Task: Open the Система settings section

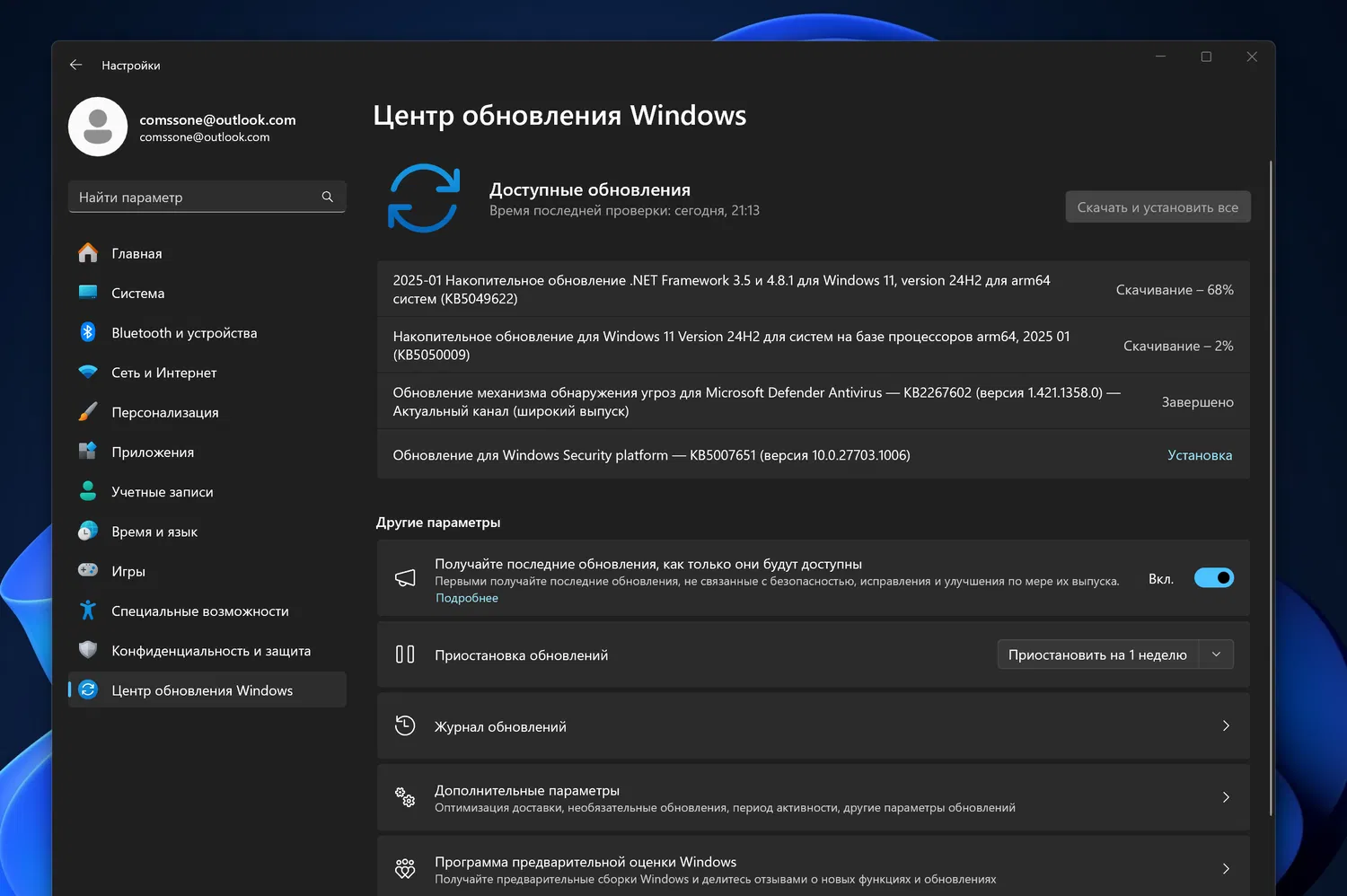Action: click(x=207, y=293)
